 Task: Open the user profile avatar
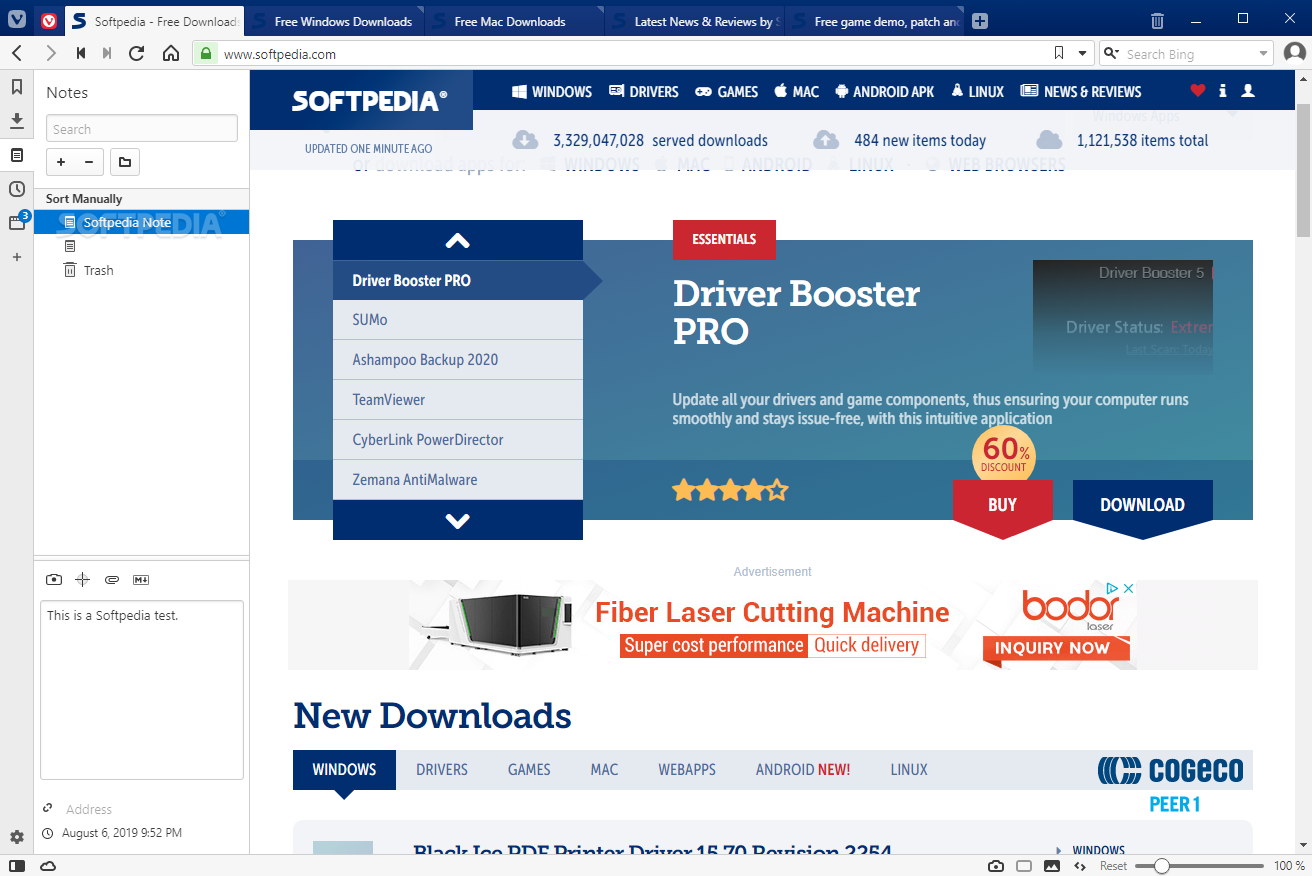(1295, 53)
